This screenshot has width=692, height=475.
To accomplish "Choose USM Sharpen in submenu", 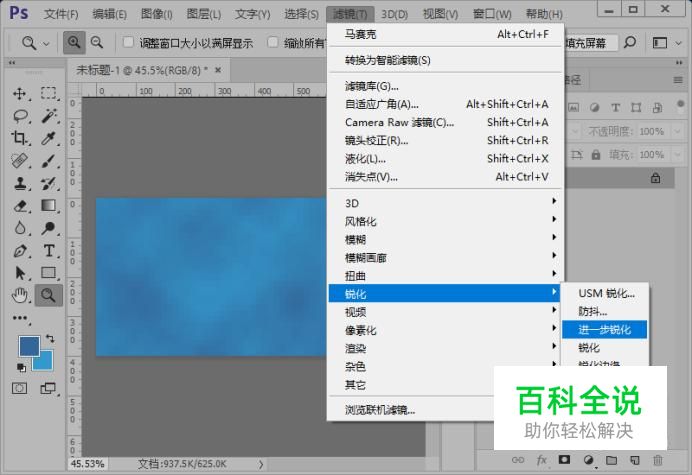I will pyautogui.click(x=605, y=293).
